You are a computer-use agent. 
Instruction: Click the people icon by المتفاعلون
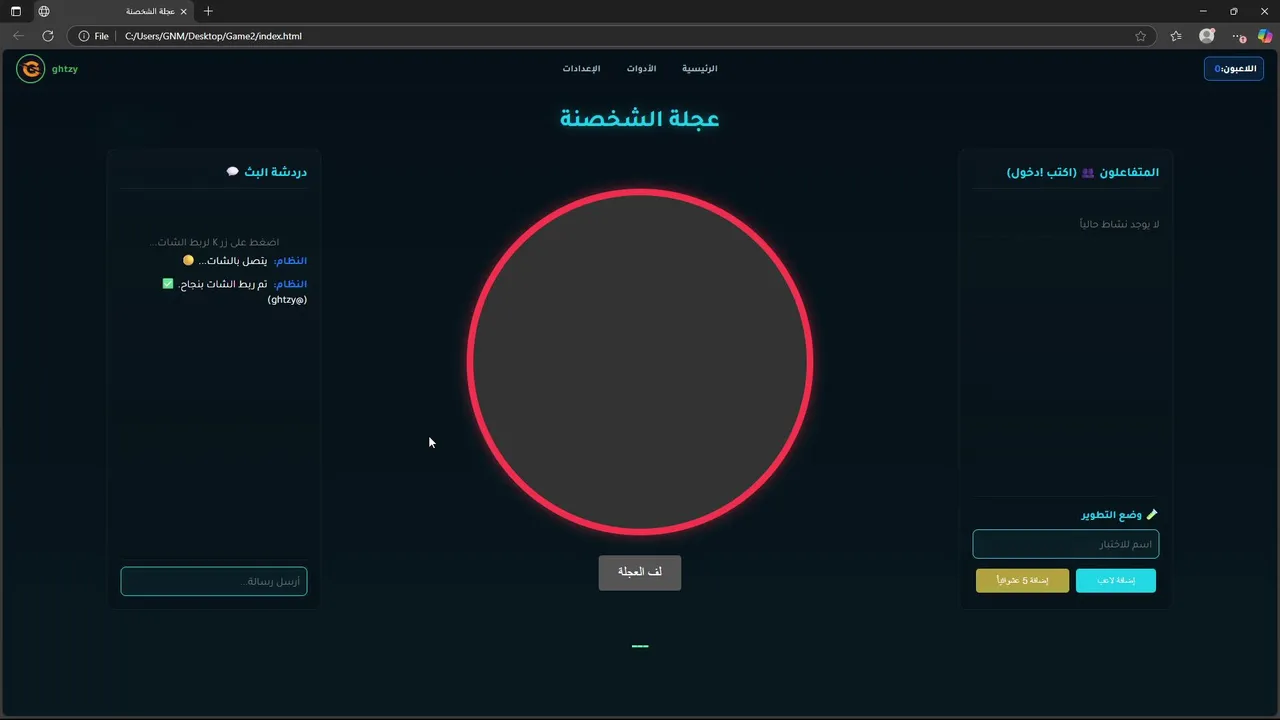click(1088, 172)
